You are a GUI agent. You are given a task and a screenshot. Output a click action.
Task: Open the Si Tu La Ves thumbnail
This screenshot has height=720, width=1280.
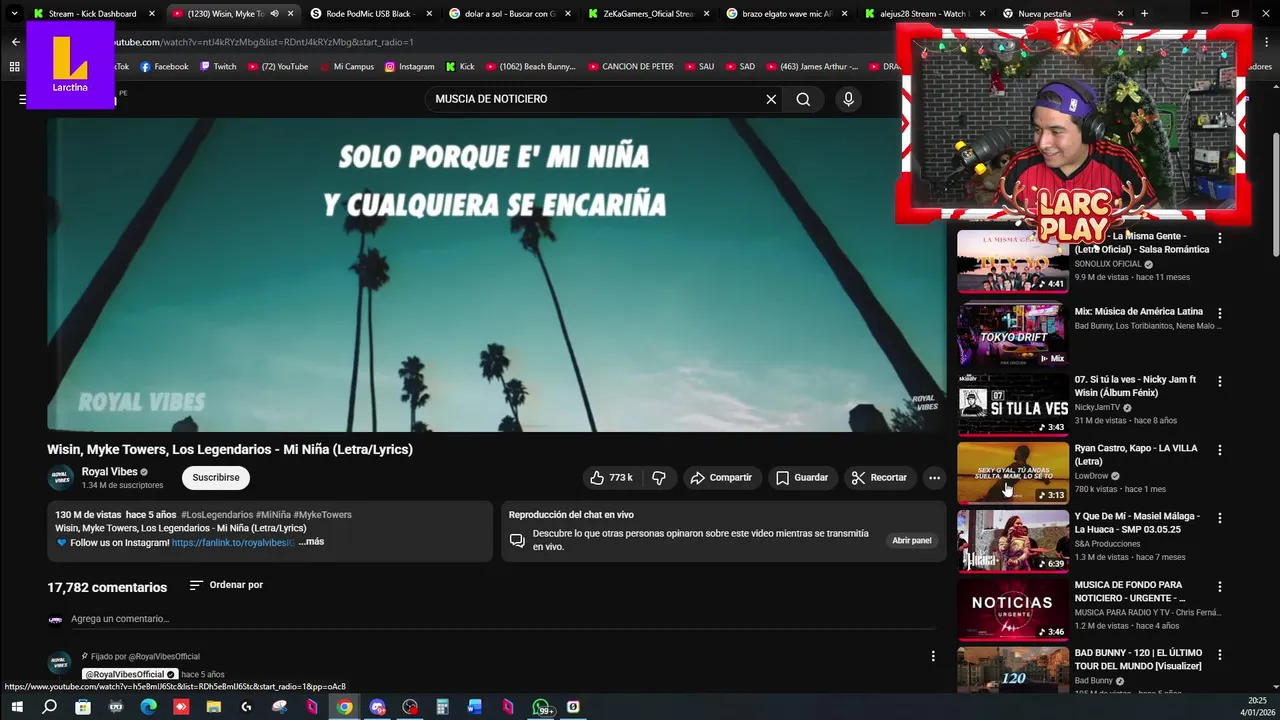pos(1013,403)
